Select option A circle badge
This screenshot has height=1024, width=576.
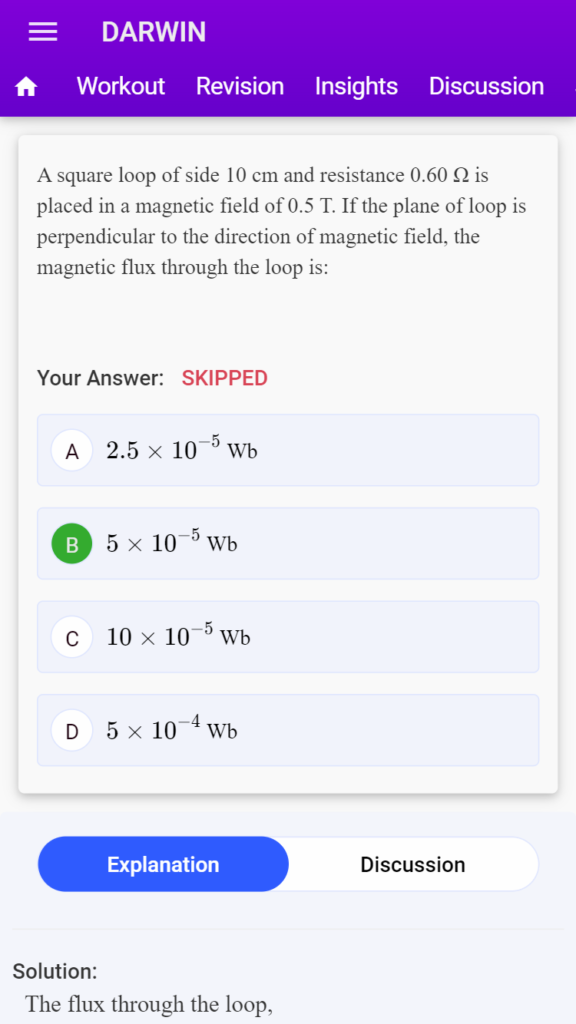click(72, 451)
